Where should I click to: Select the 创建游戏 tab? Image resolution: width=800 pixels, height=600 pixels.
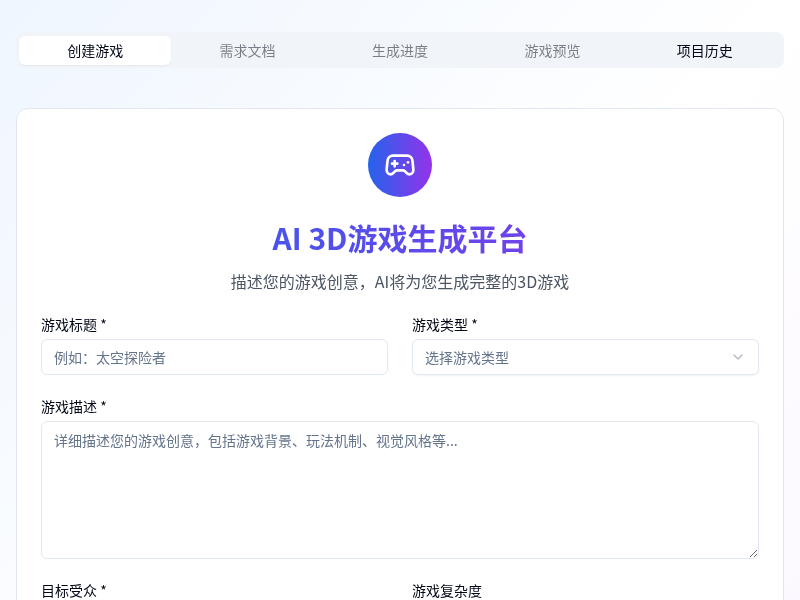click(x=95, y=50)
